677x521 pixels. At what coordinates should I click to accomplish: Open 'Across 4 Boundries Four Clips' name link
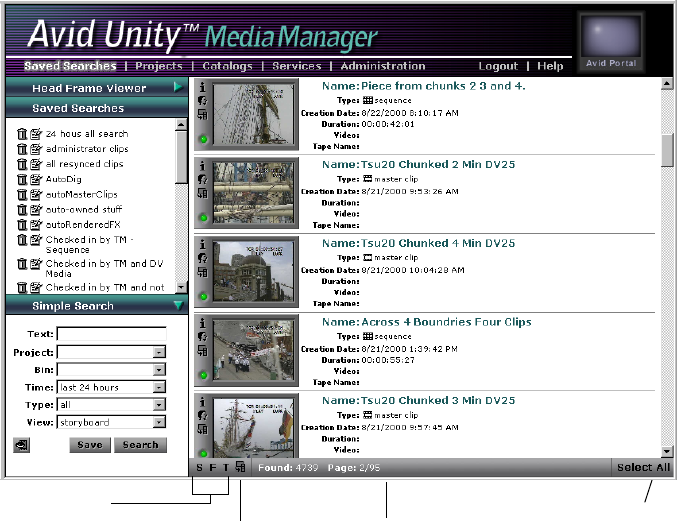[446, 322]
